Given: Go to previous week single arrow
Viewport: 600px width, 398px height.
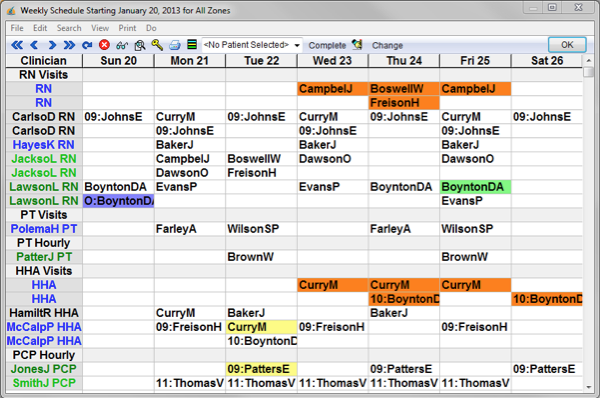Looking at the screenshot, I should pyautogui.click(x=34, y=45).
